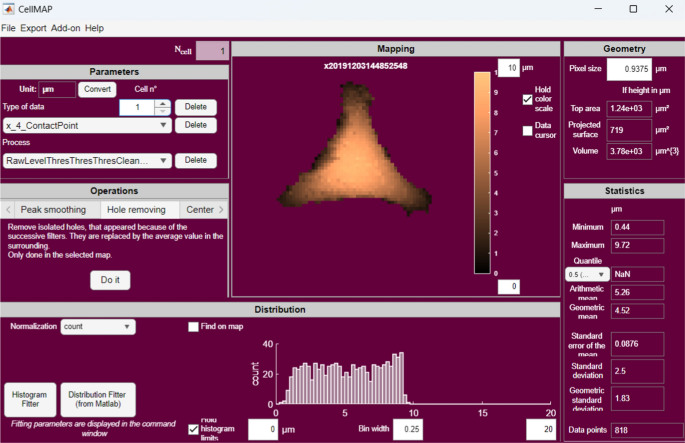Check the Find on map option
685x443 pixels.
(194, 326)
